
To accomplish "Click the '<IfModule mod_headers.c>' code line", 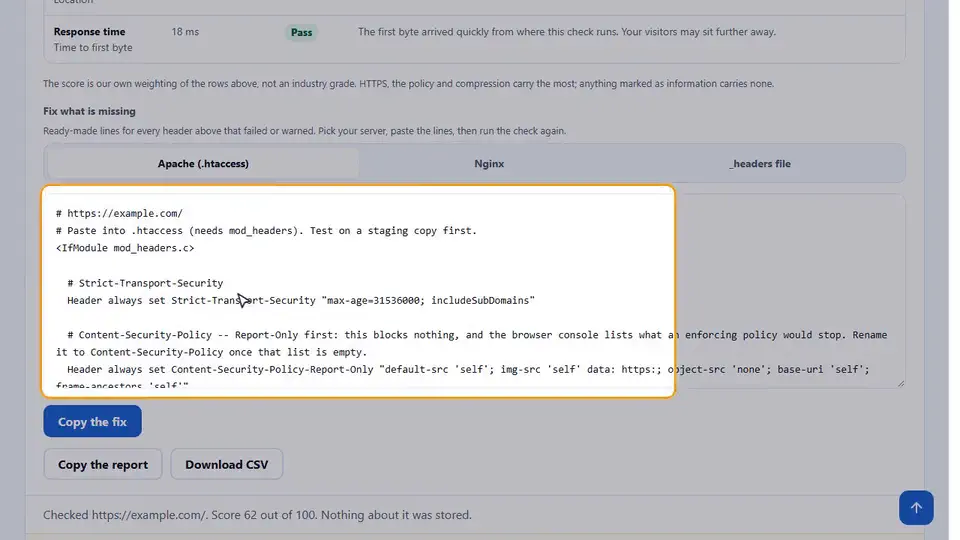I will click(125, 248).
